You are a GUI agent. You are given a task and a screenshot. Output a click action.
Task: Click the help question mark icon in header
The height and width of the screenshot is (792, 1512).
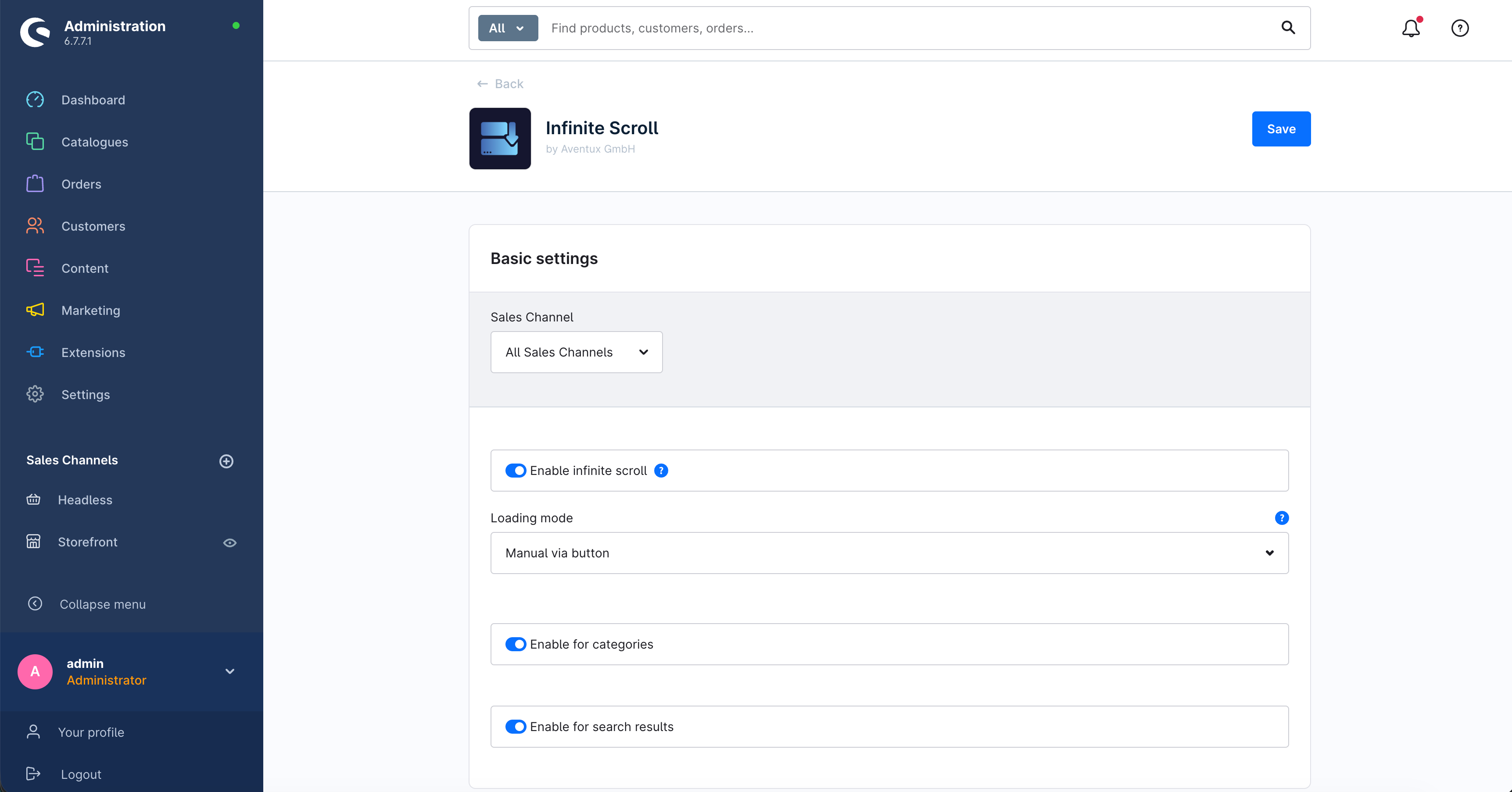(1459, 28)
